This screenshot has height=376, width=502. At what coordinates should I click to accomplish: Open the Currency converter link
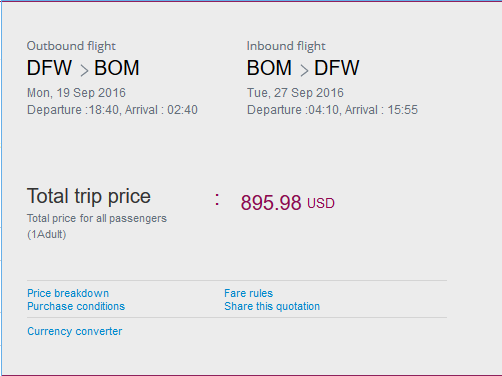coord(75,331)
